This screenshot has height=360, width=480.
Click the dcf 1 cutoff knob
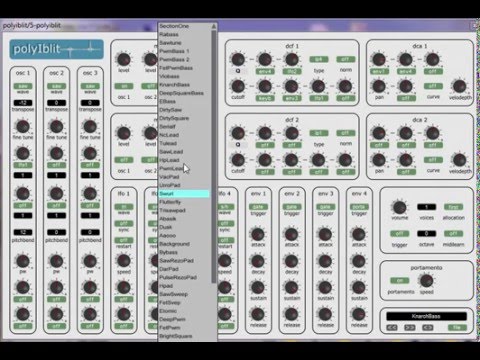pos(238,86)
